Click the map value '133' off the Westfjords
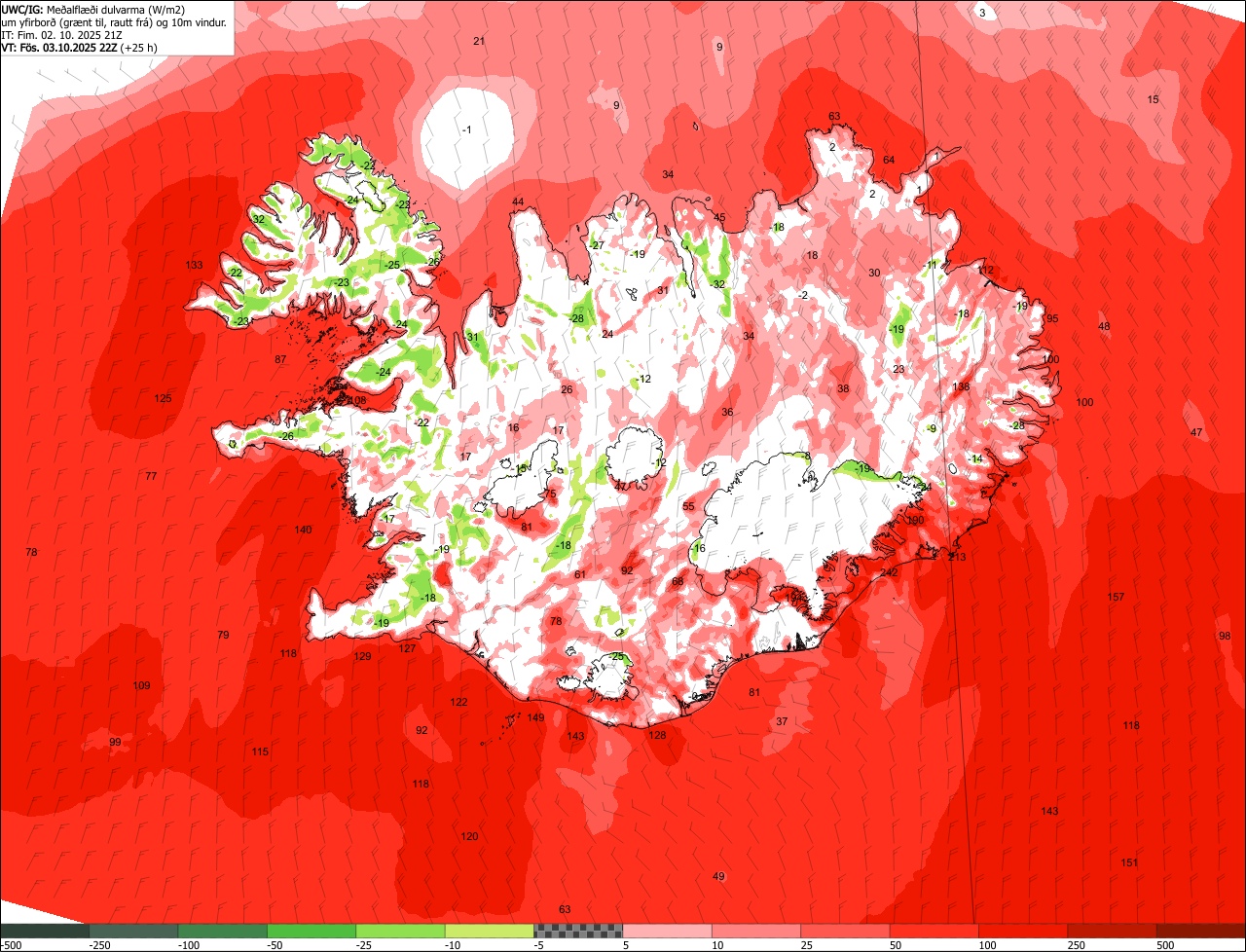This screenshot has width=1246, height=952. [195, 266]
